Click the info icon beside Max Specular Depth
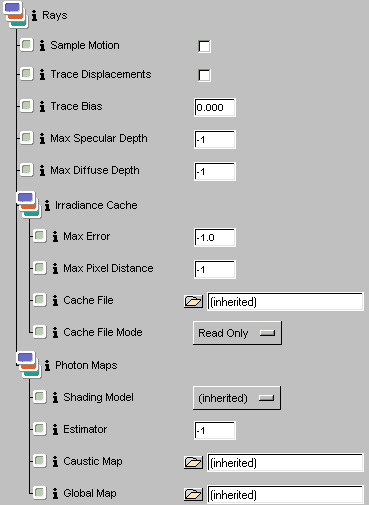 point(42,138)
